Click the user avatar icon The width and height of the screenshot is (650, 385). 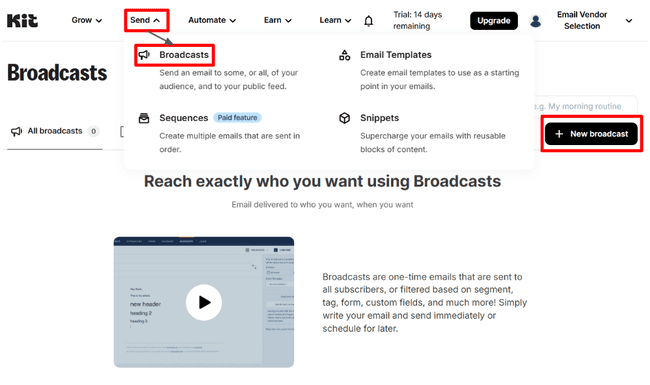536,21
